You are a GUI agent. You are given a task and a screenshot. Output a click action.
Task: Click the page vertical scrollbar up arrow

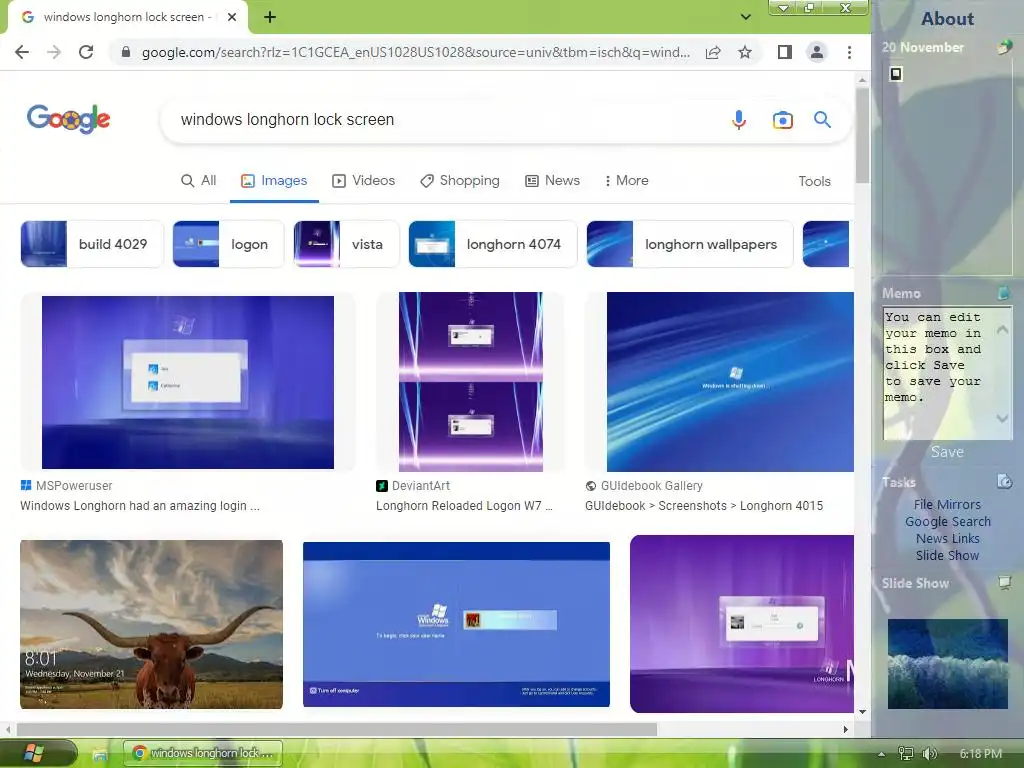[x=862, y=80]
